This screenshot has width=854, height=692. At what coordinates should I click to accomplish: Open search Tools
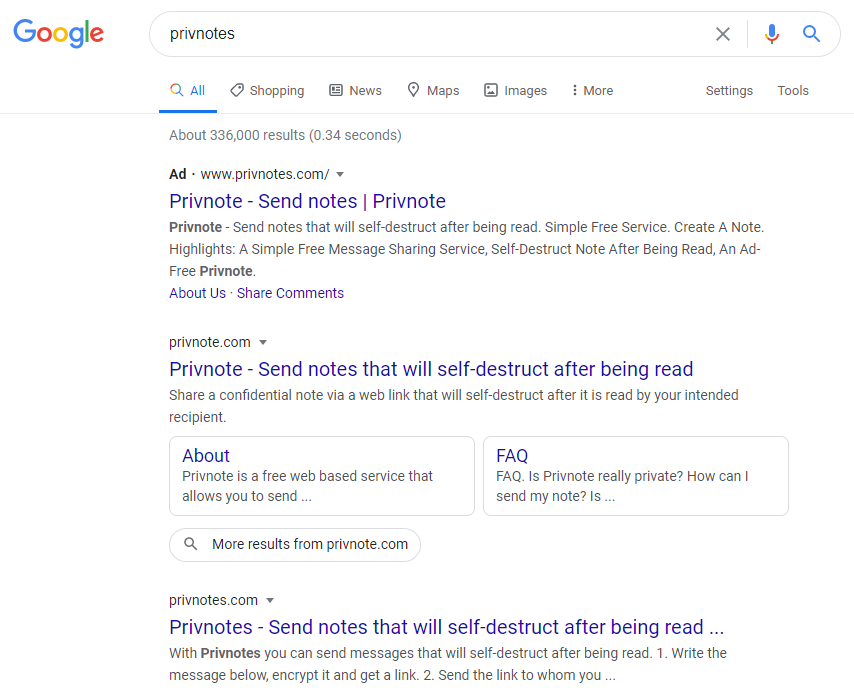click(792, 90)
